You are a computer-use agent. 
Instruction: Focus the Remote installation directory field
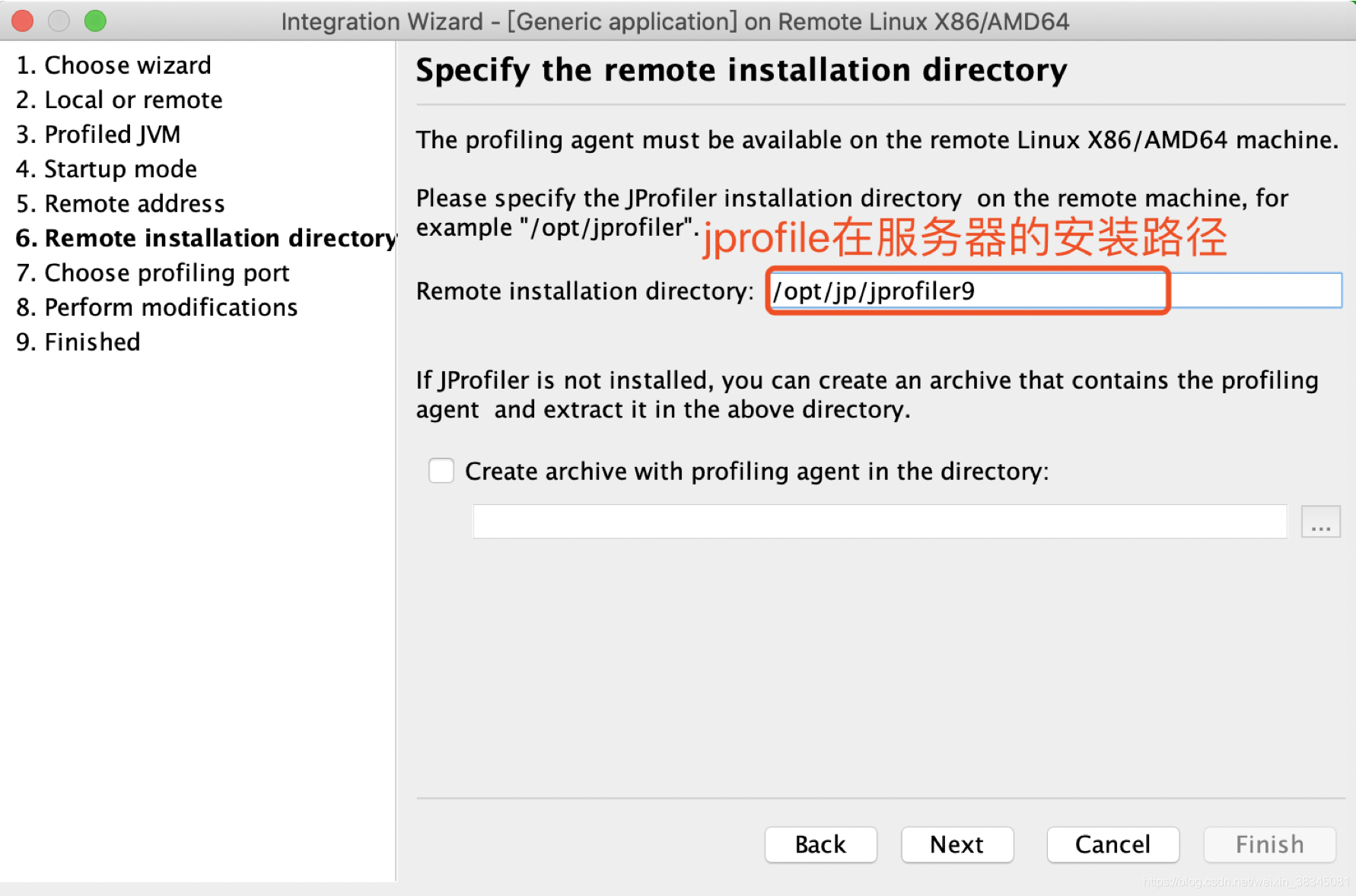tap(1055, 291)
